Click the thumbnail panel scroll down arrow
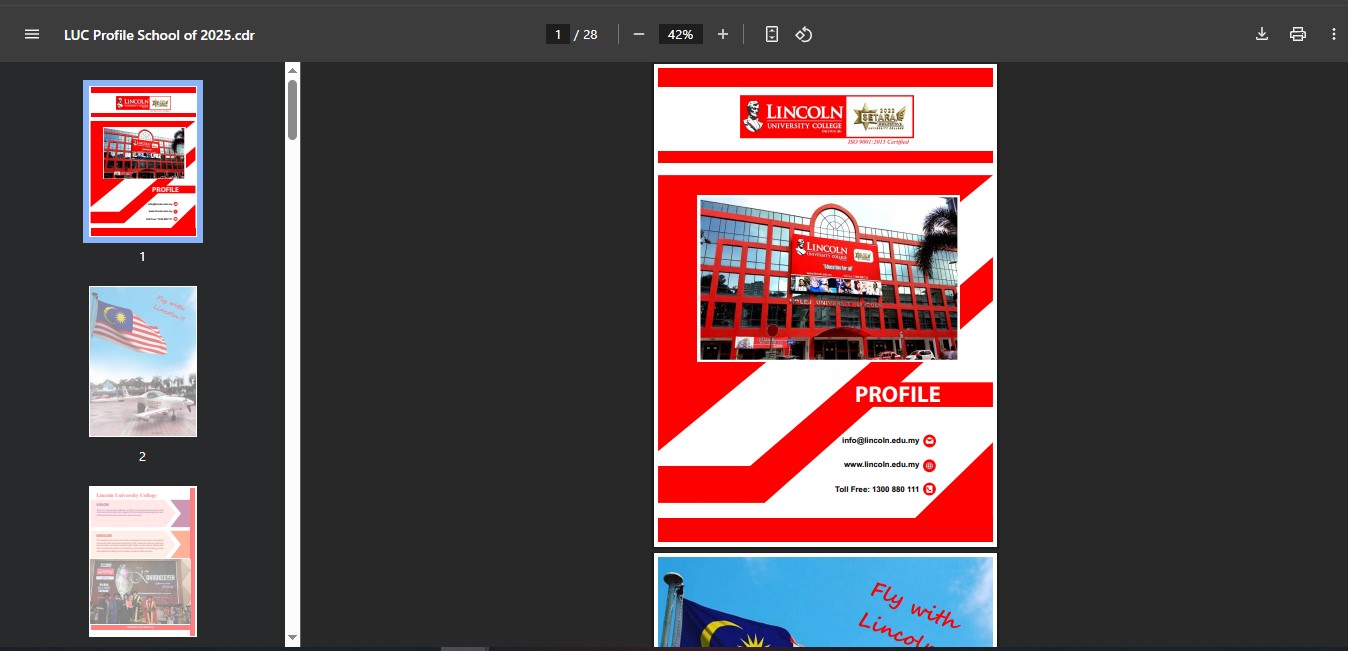Screen dimensions: 1348x651 pyautogui.click(x=292, y=637)
